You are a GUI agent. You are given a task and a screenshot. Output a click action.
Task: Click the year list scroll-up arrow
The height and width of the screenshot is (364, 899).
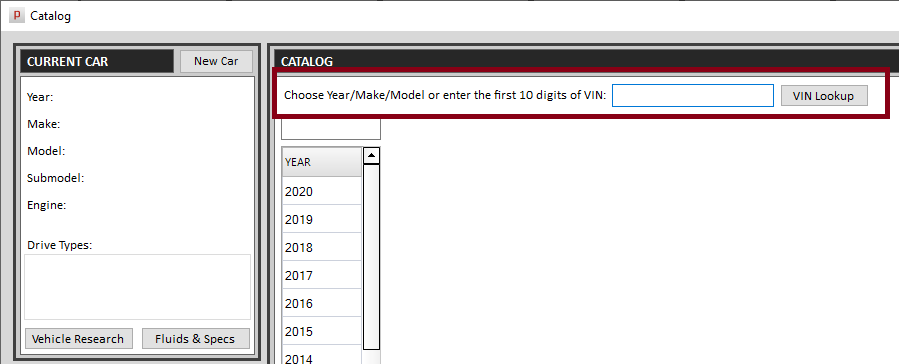[372, 155]
